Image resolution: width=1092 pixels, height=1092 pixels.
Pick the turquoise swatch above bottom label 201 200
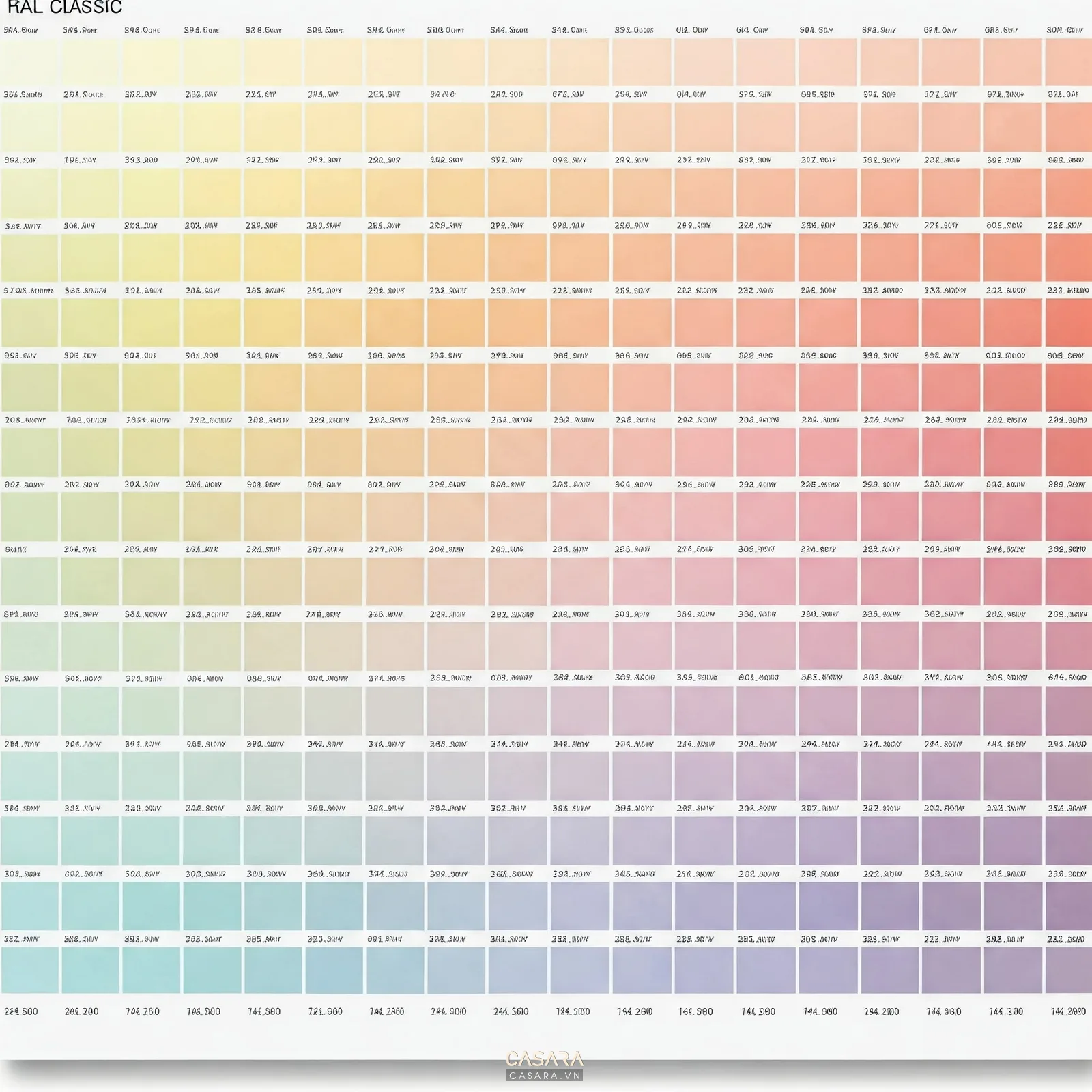90,970
